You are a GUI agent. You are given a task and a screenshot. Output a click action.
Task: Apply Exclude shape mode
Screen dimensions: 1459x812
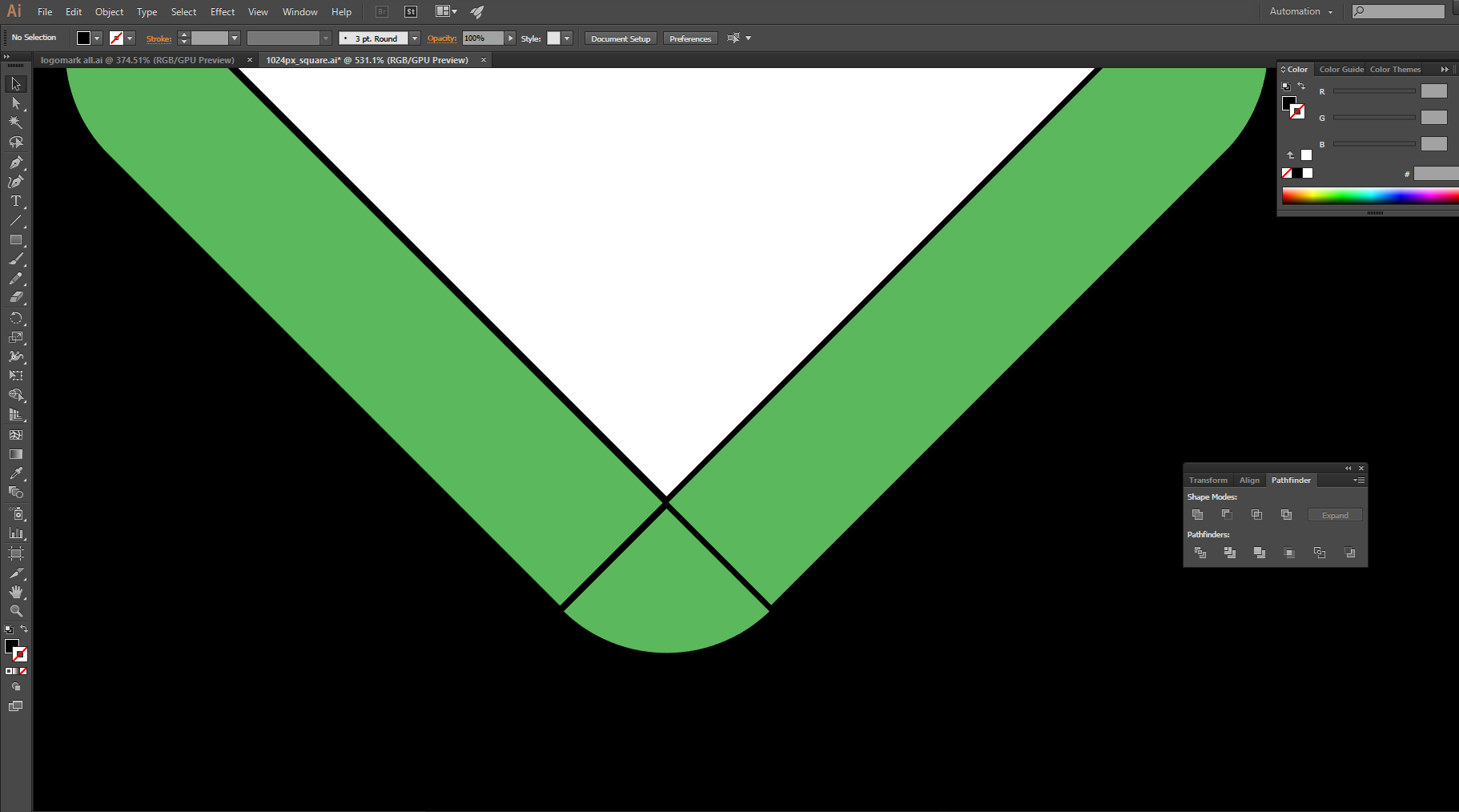(1286, 515)
